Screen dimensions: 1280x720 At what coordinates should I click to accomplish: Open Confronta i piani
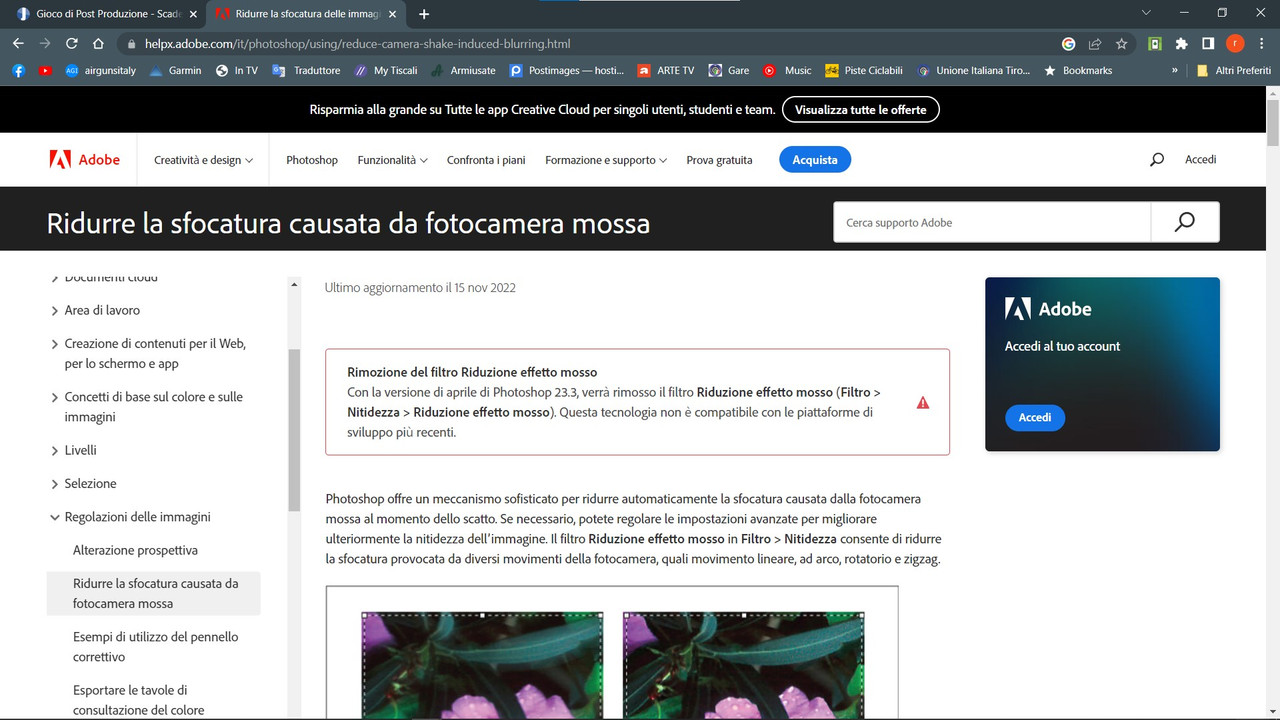pos(486,160)
